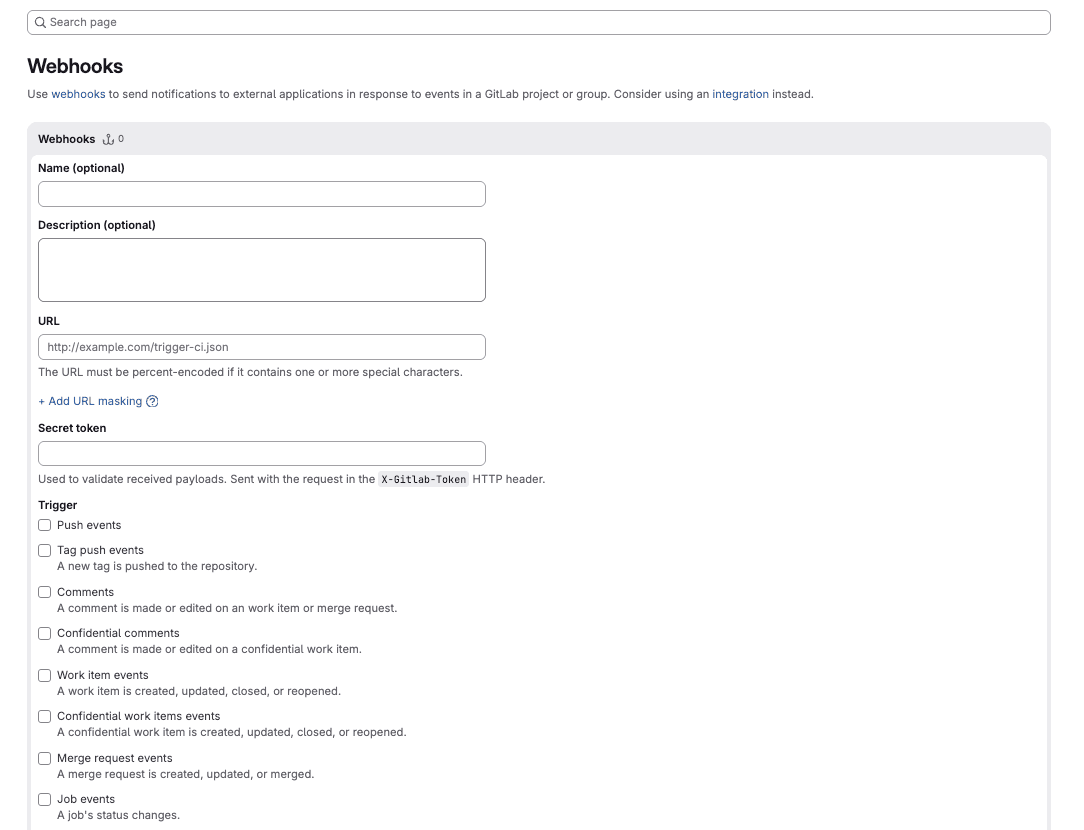Image resolution: width=1084 pixels, height=830 pixels.
Task: Click the 0 counter next to the hook icon
Action: click(123, 139)
